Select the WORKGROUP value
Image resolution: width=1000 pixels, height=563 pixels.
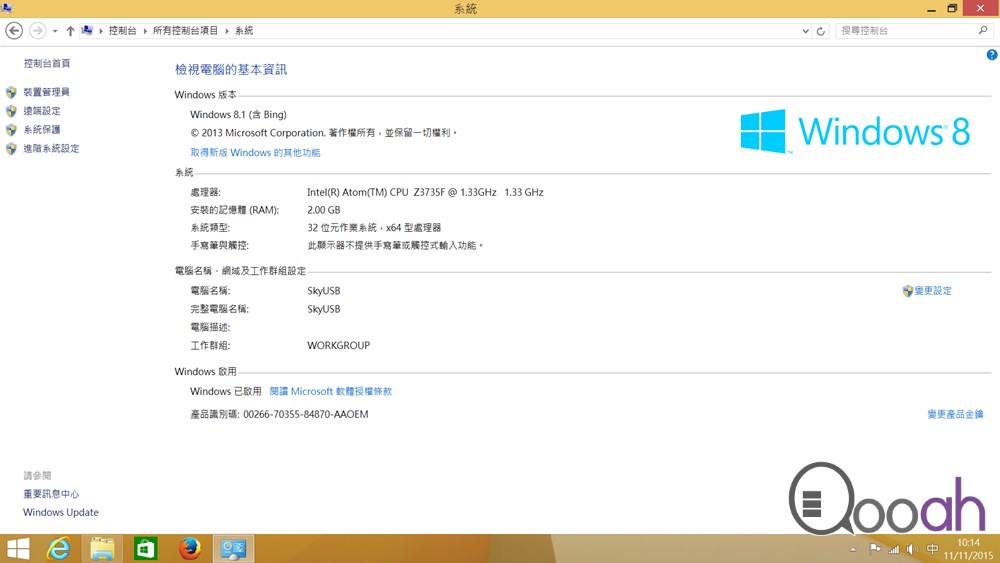339,345
